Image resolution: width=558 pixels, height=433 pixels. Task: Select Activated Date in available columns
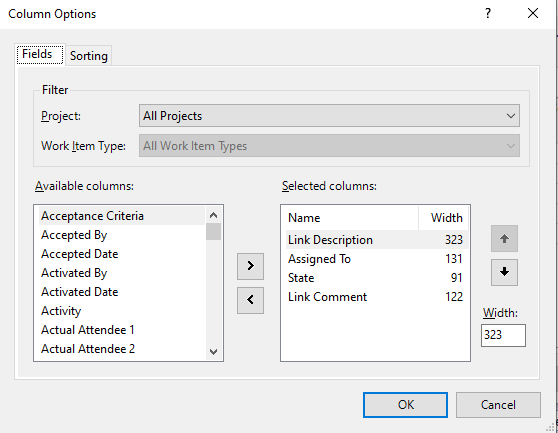pos(122,292)
